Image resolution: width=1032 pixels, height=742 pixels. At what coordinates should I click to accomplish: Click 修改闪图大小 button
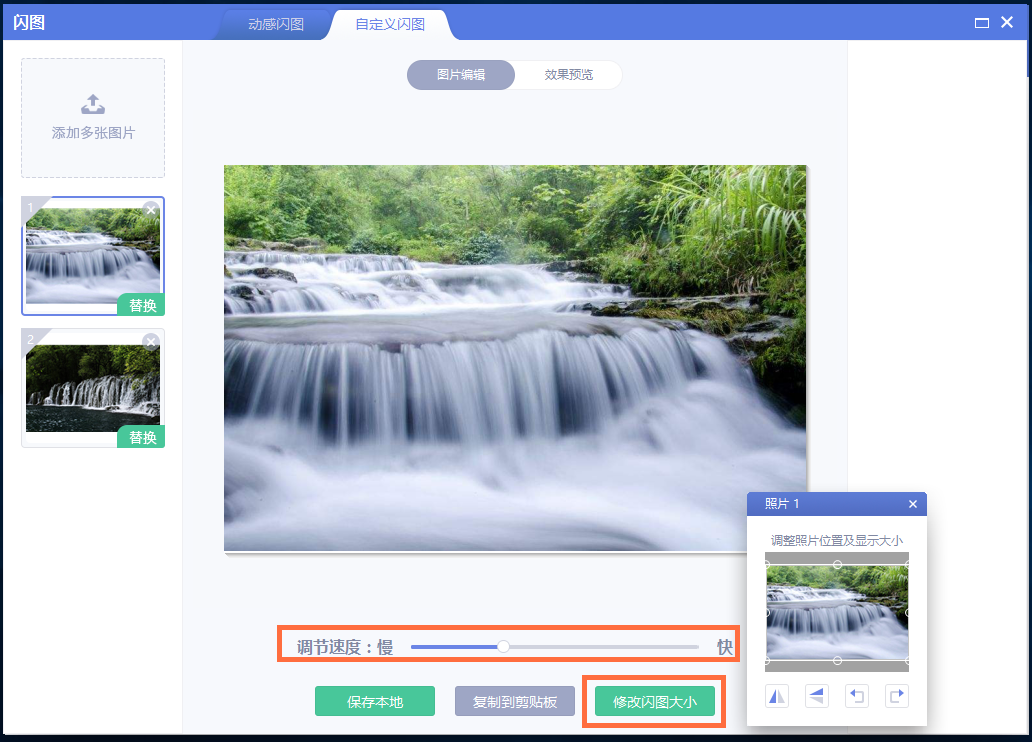655,702
